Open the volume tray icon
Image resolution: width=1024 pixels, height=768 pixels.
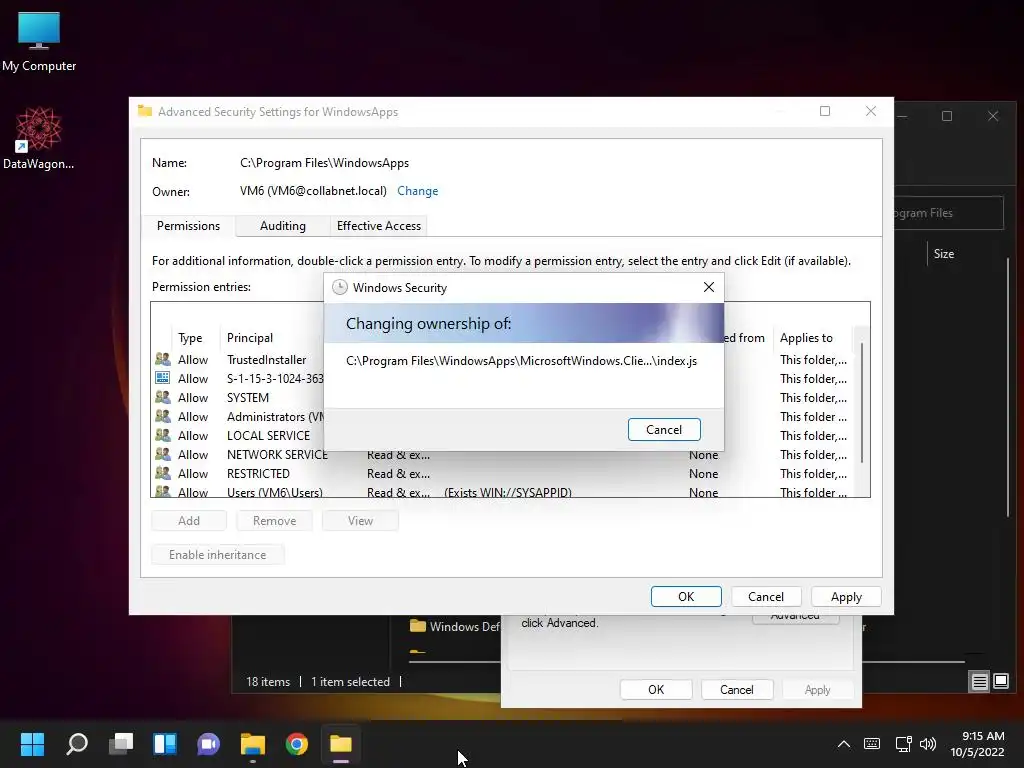click(x=927, y=744)
